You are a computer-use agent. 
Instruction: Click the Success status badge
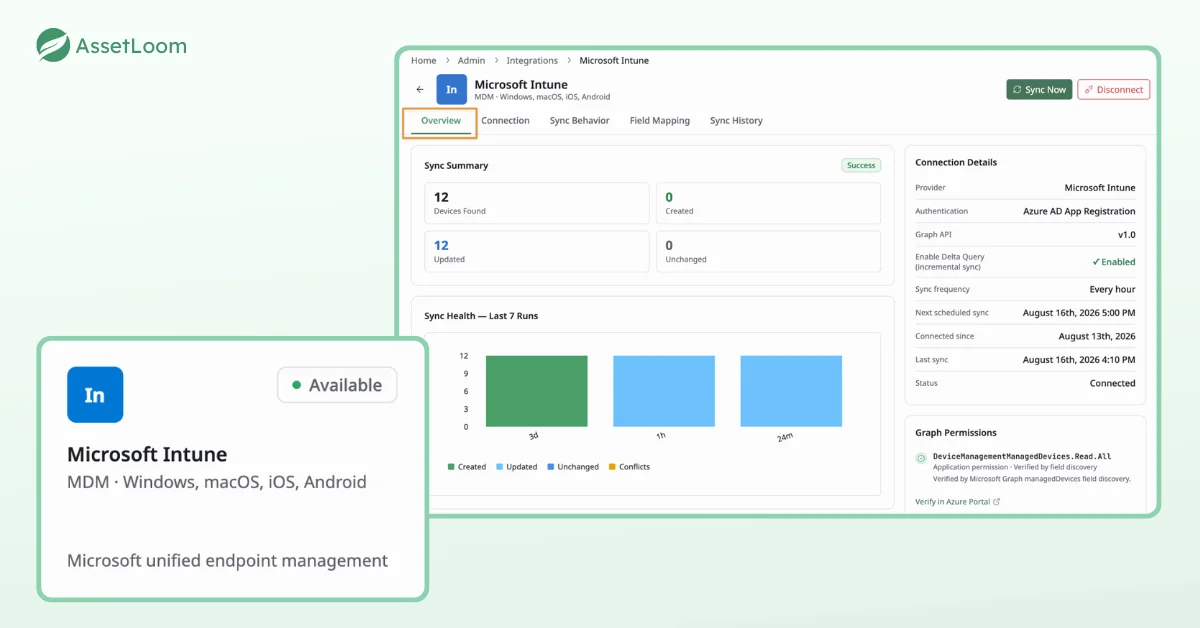pyautogui.click(x=861, y=165)
